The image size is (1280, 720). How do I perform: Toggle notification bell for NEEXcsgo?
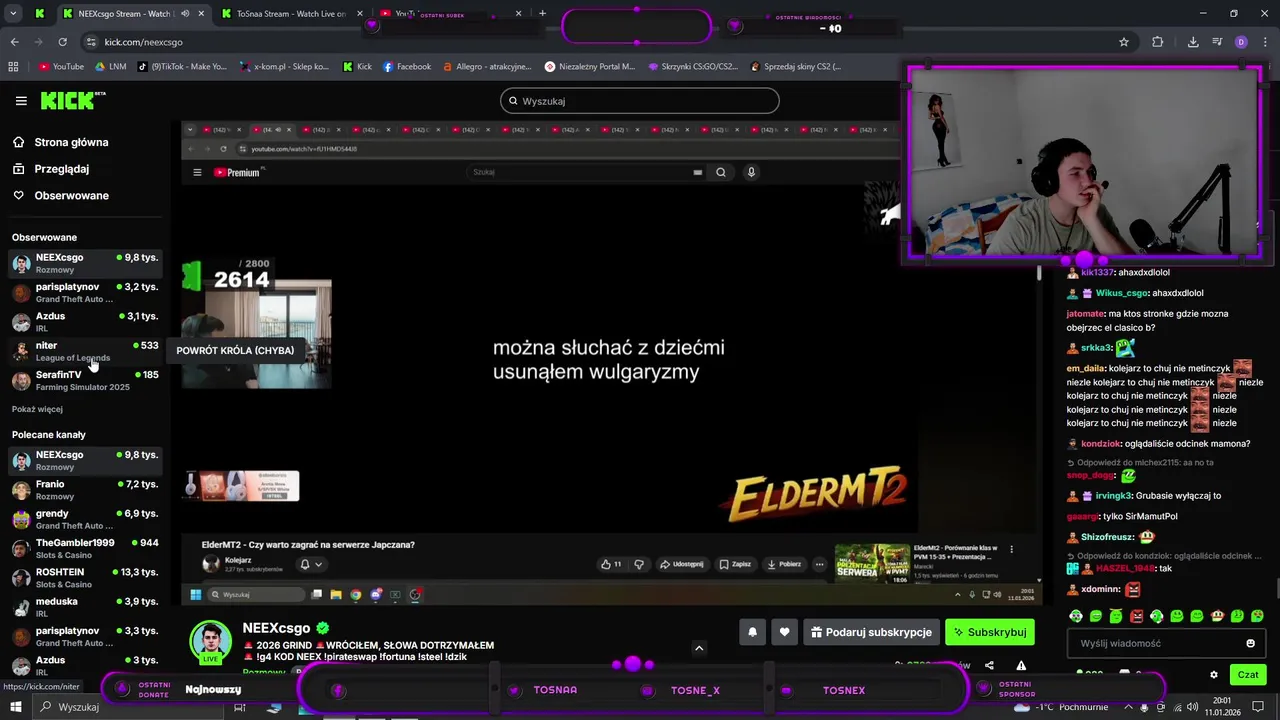[752, 632]
